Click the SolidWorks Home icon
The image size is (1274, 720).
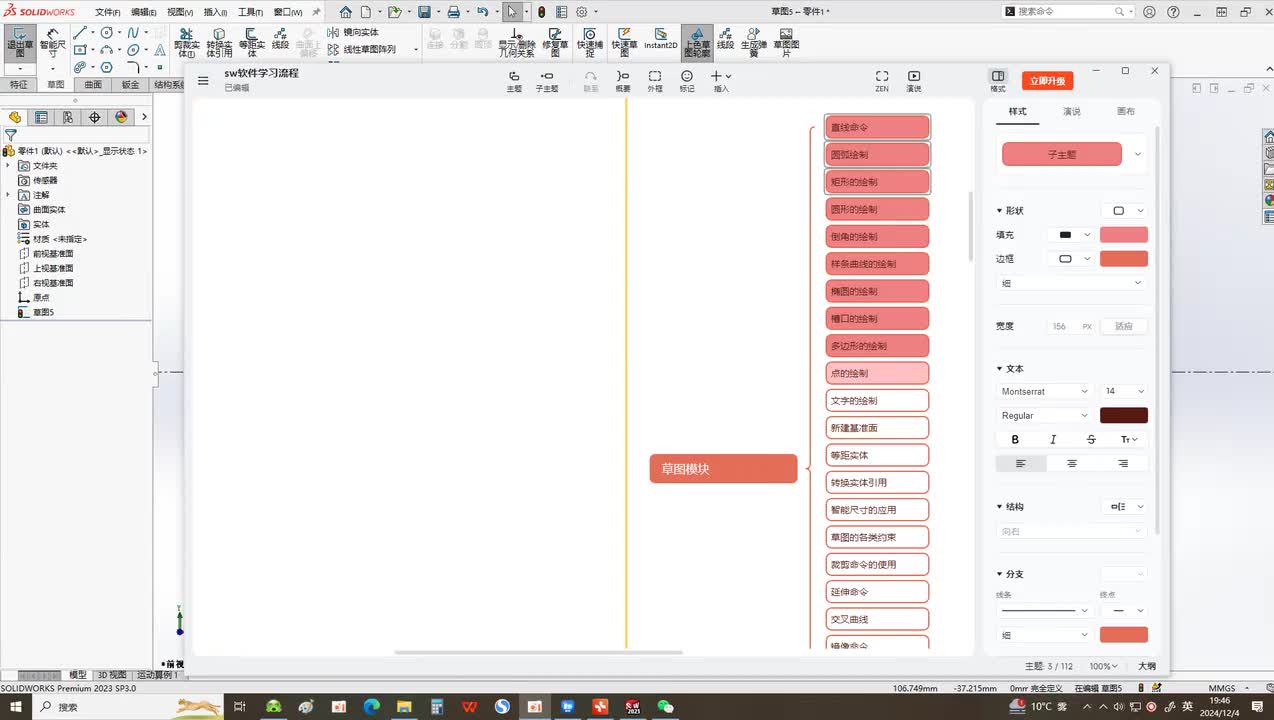point(346,12)
